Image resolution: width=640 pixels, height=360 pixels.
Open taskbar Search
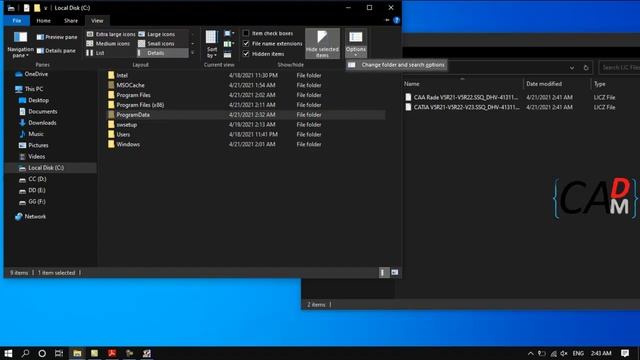(x=25, y=353)
